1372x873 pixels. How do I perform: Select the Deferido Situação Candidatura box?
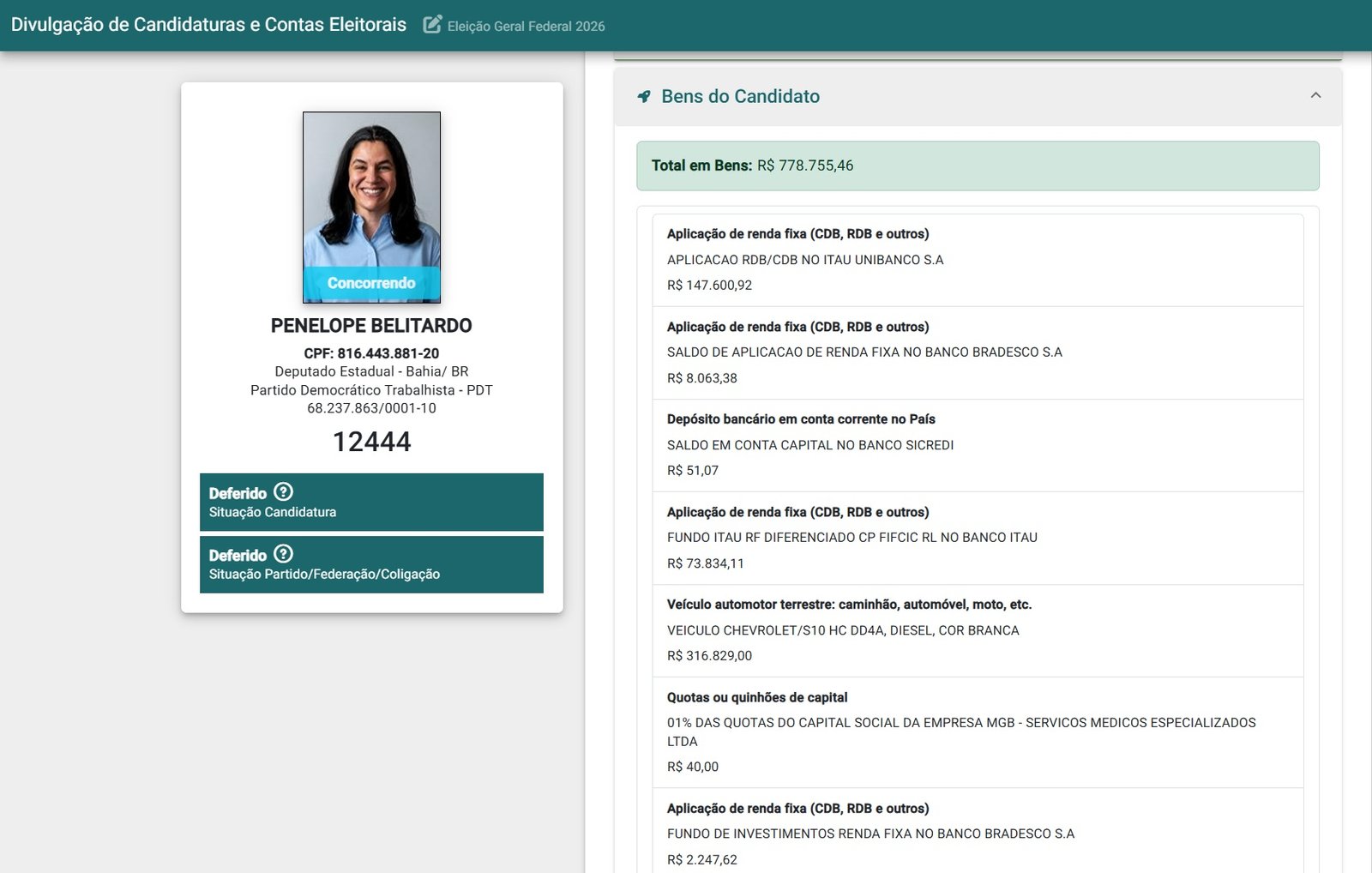371,502
